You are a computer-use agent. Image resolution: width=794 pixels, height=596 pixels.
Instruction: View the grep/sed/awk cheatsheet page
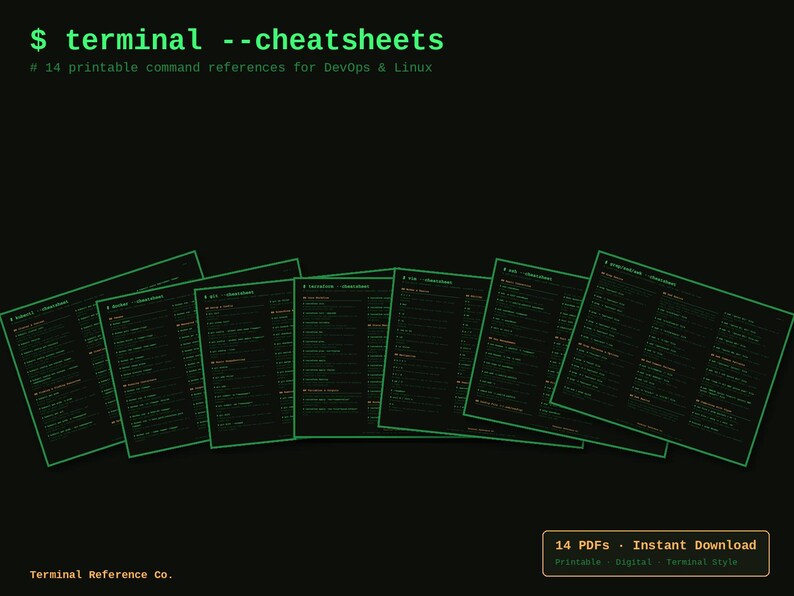pyautogui.click(x=673, y=357)
